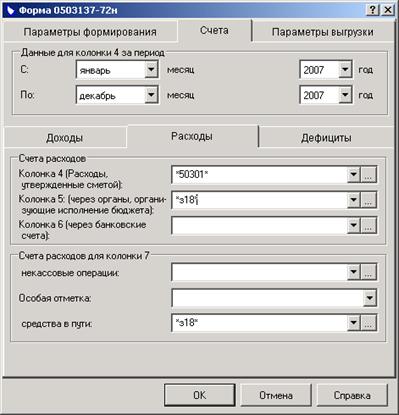Open browse button for Колонка 4 accounts
The image size is (399, 415).
pos(368,174)
